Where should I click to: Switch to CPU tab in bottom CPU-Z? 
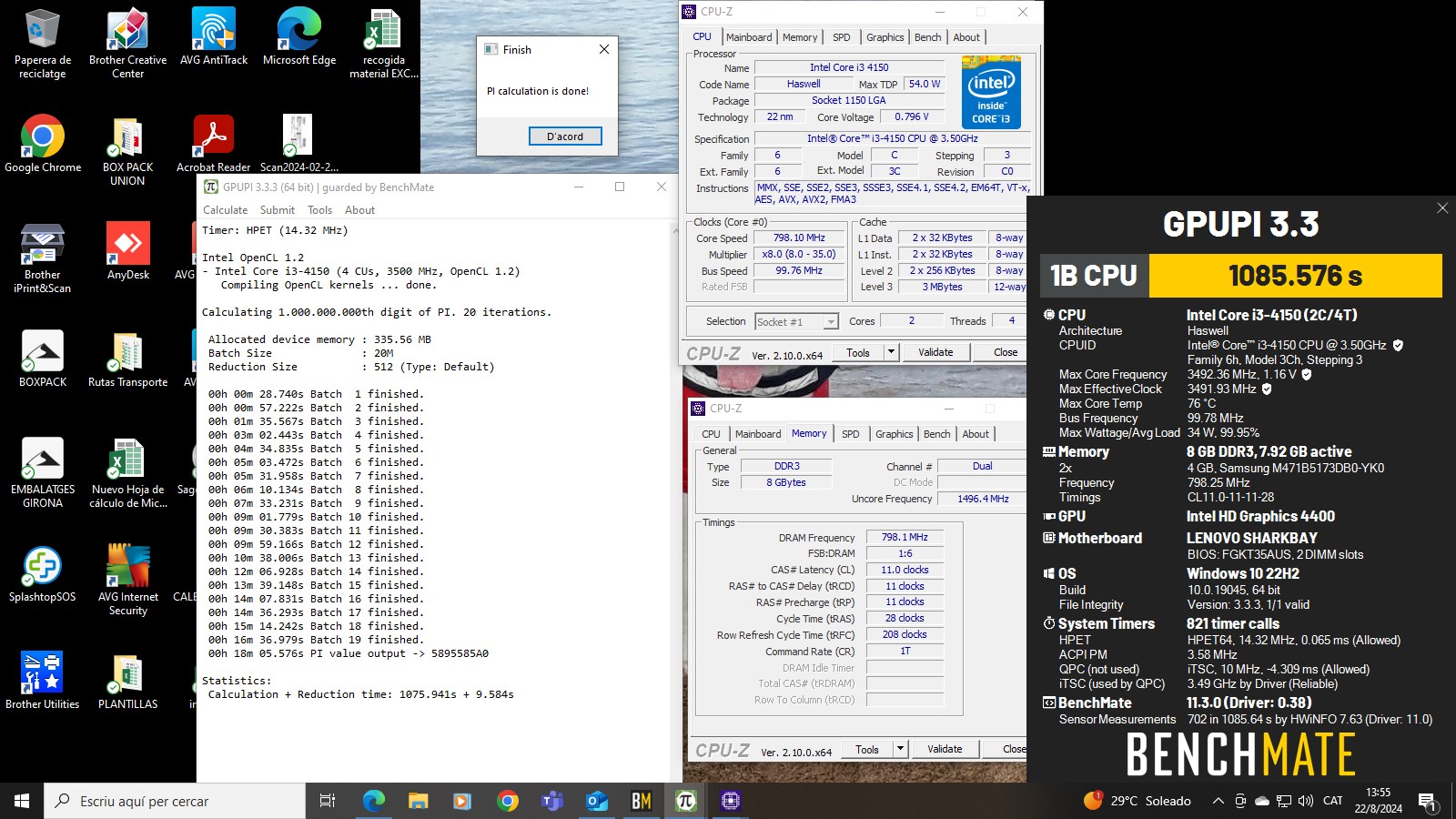(711, 434)
